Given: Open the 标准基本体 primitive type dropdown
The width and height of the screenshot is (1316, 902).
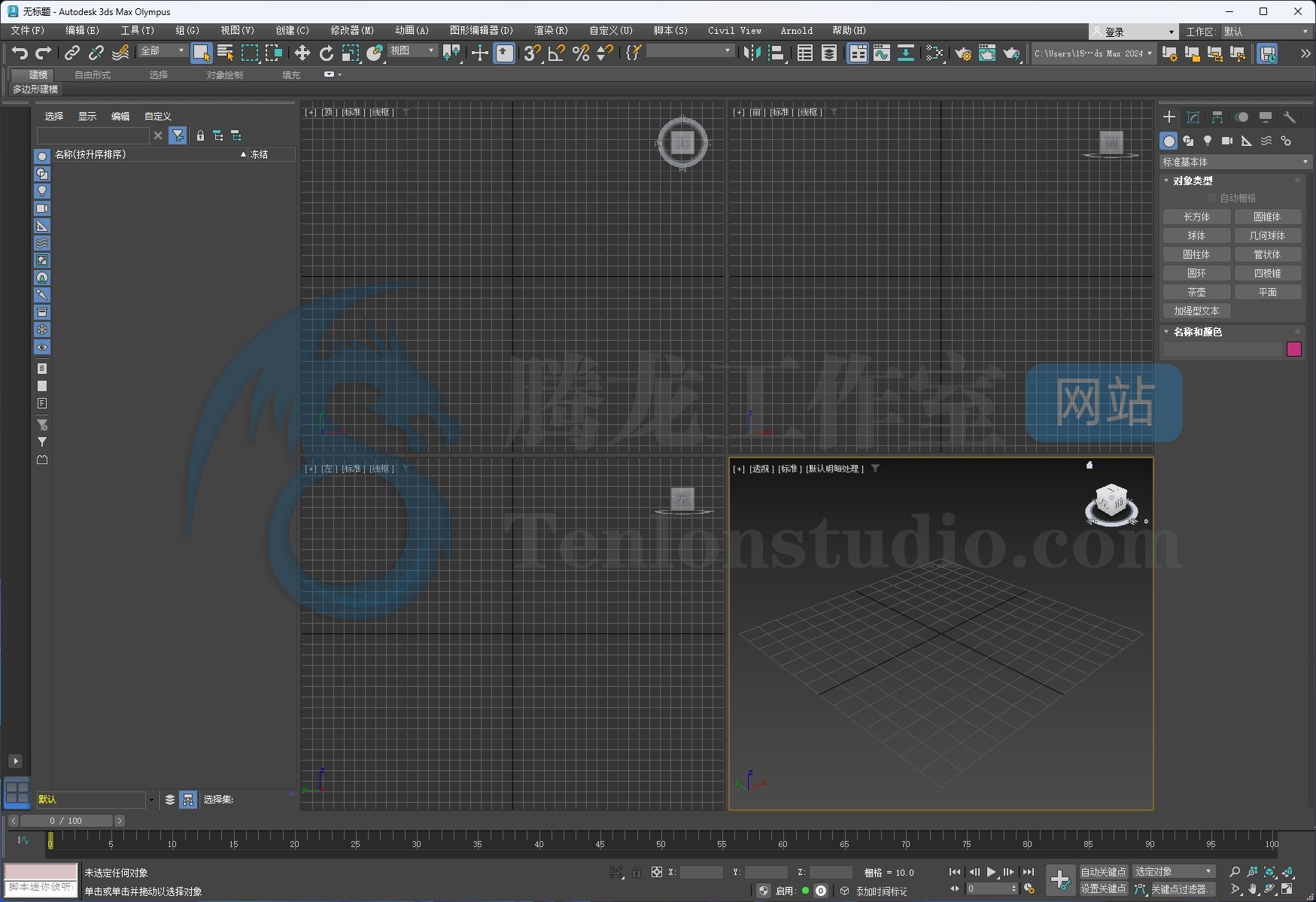Looking at the screenshot, I should click(1235, 162).
